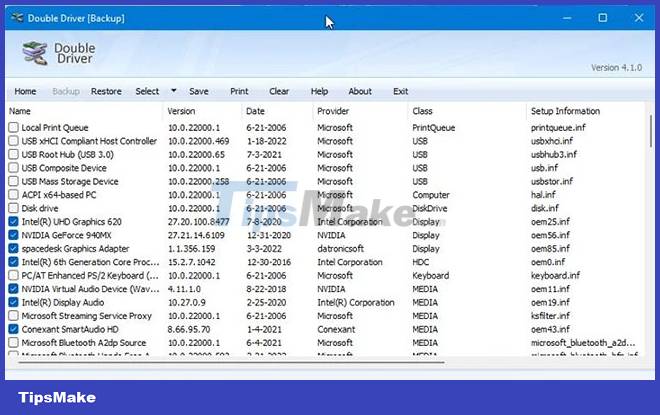Uncheck the Conexant SmartAudio HD checkbox

click(13, 329)
